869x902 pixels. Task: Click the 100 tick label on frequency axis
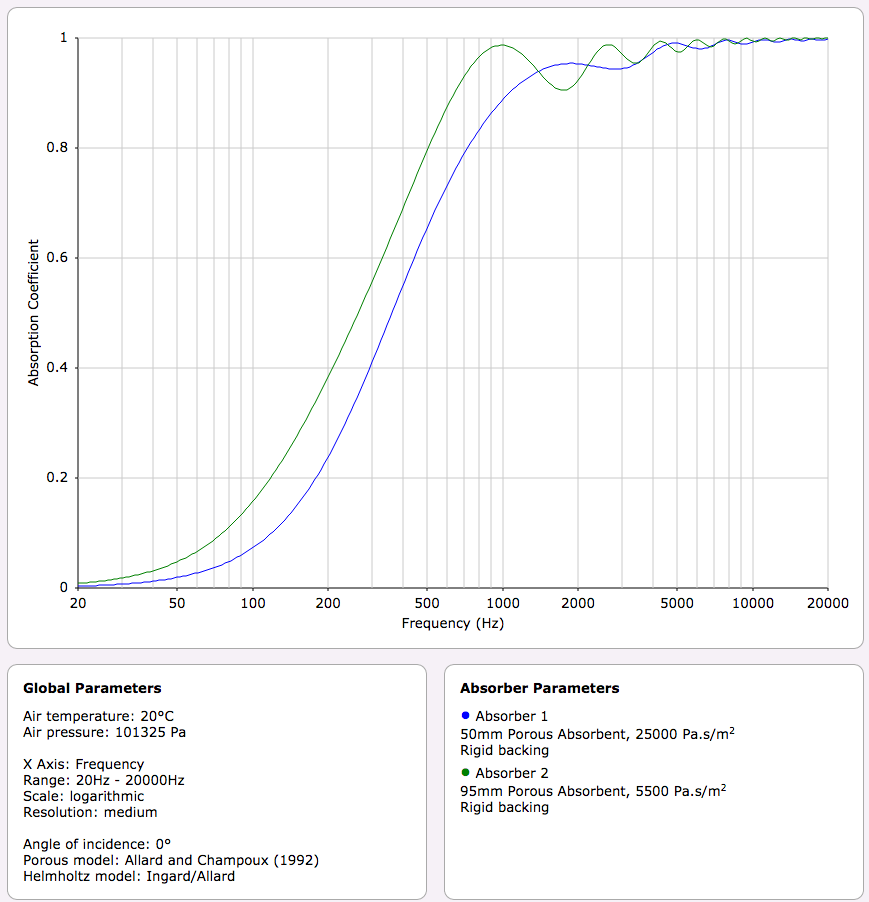253,603
